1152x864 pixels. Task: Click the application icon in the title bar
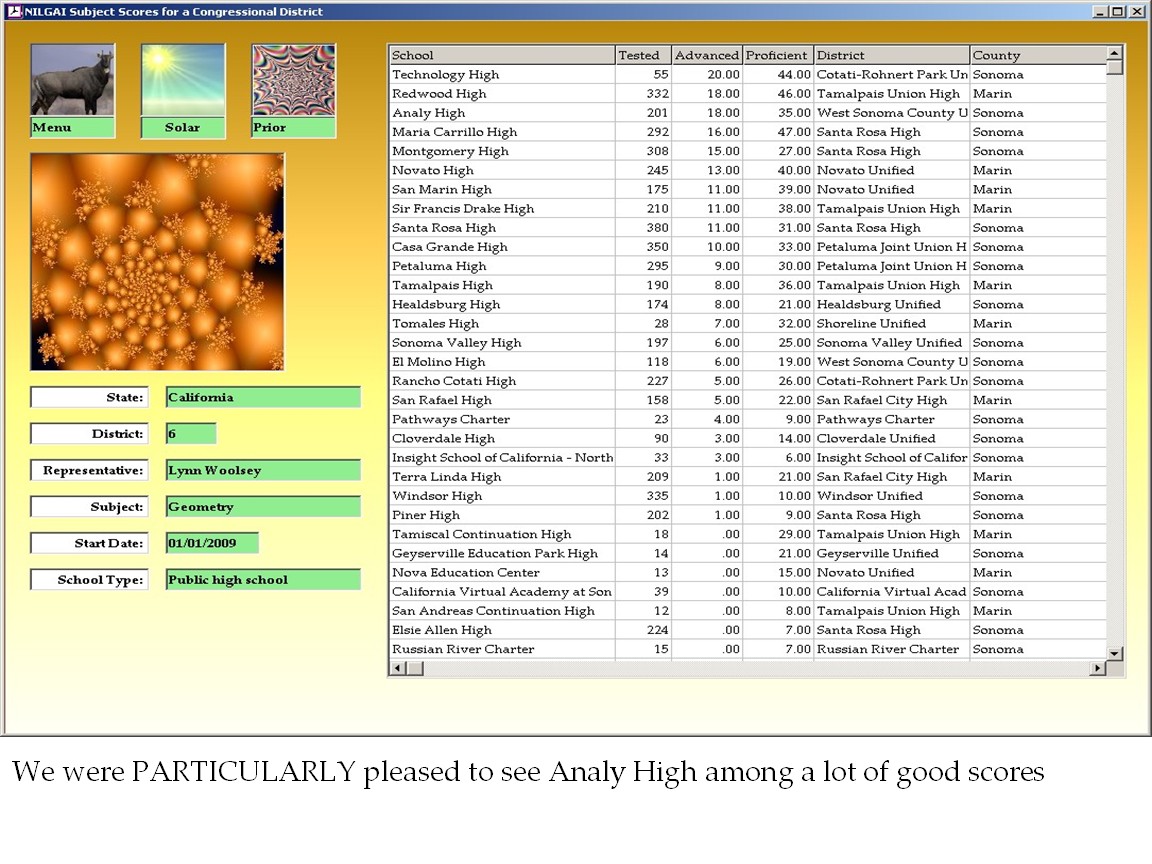pyautogui.click(x=13, y=12)
